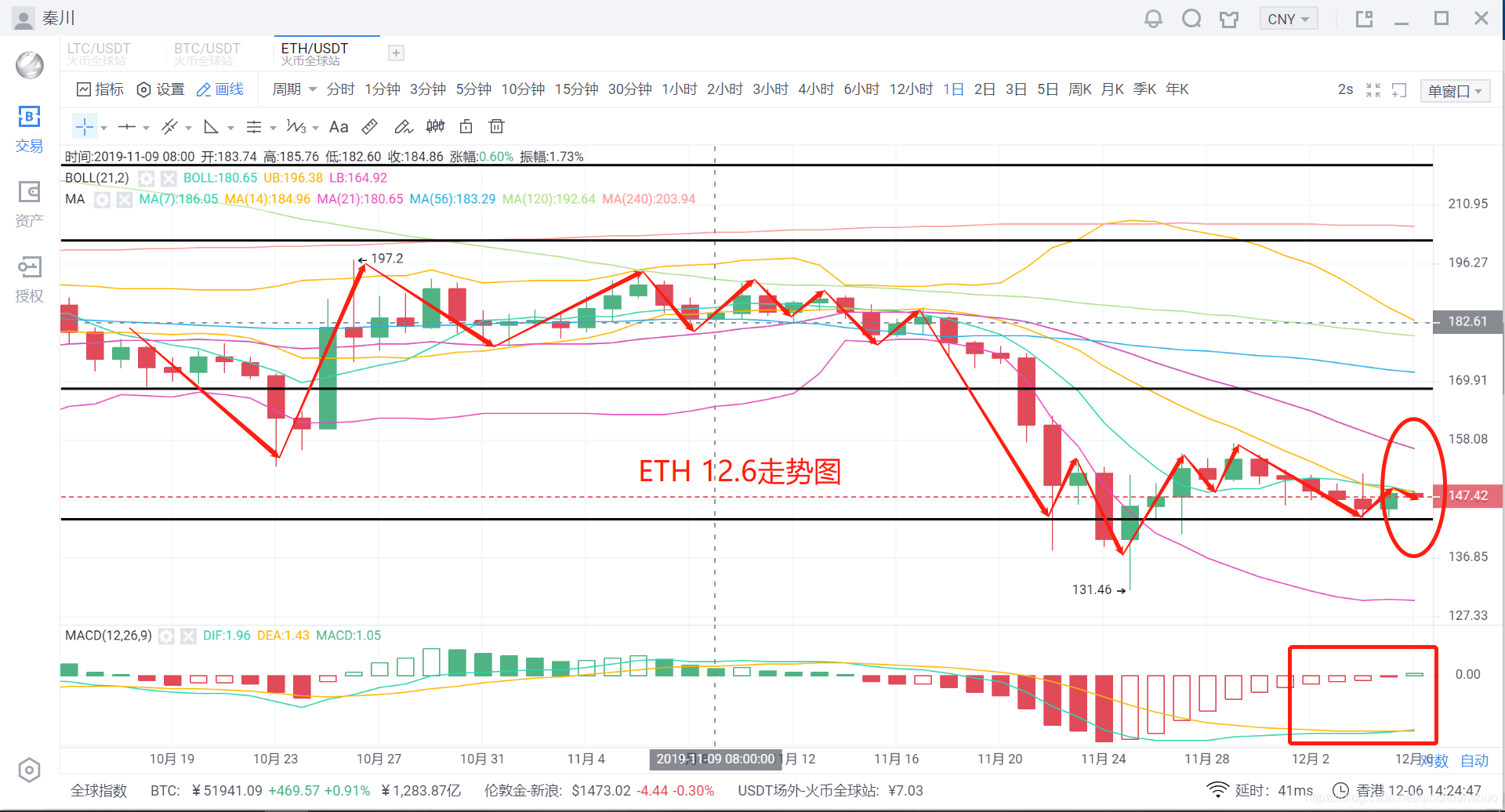
Task: Select the freehand pencil tool
Action: [x=404, y=127]
